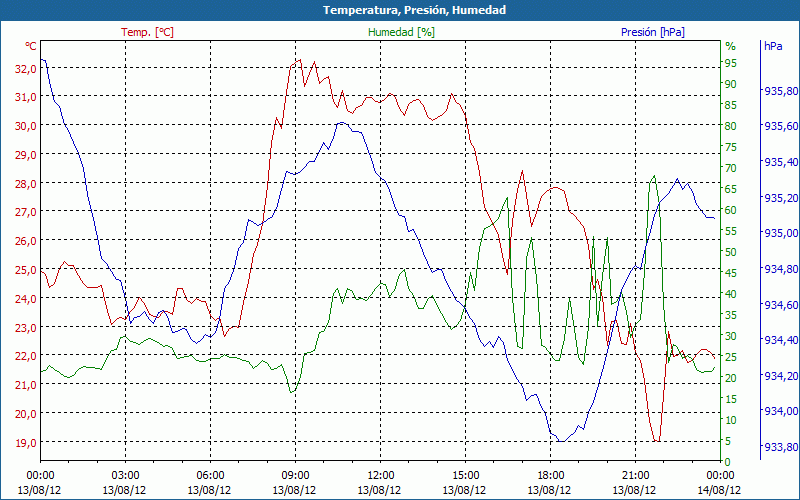800x500 pixels.
Task: Click the '12:00' time axis label
Action: click(x=380, y=476)
